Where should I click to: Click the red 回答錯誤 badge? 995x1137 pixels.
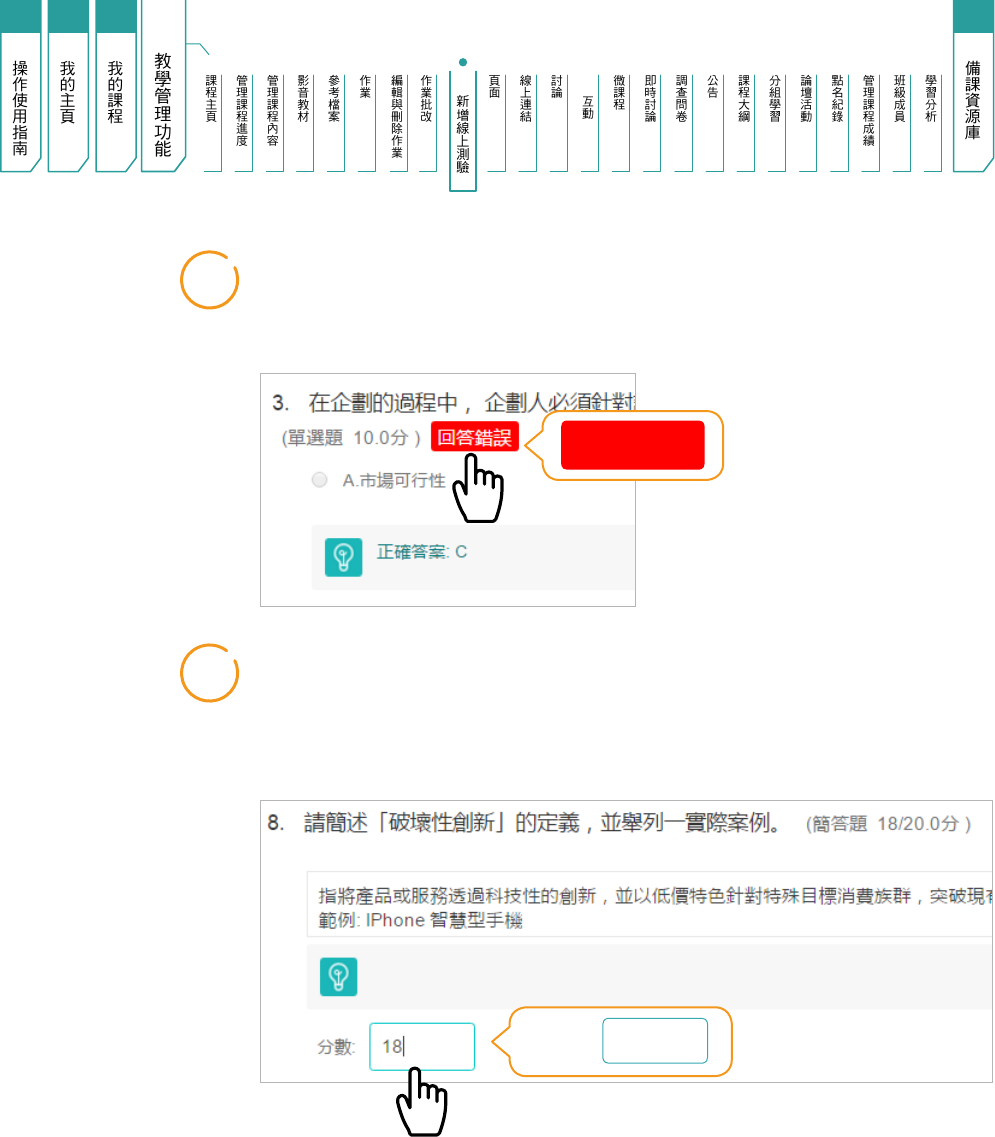pos(475,437)
